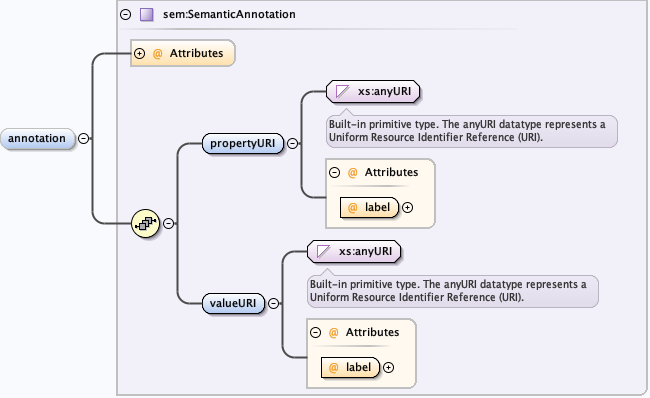Screen dimensions: 650x398
Task: Collapse the sem:SemanticAnnotation type container
Action: point(125,15)
